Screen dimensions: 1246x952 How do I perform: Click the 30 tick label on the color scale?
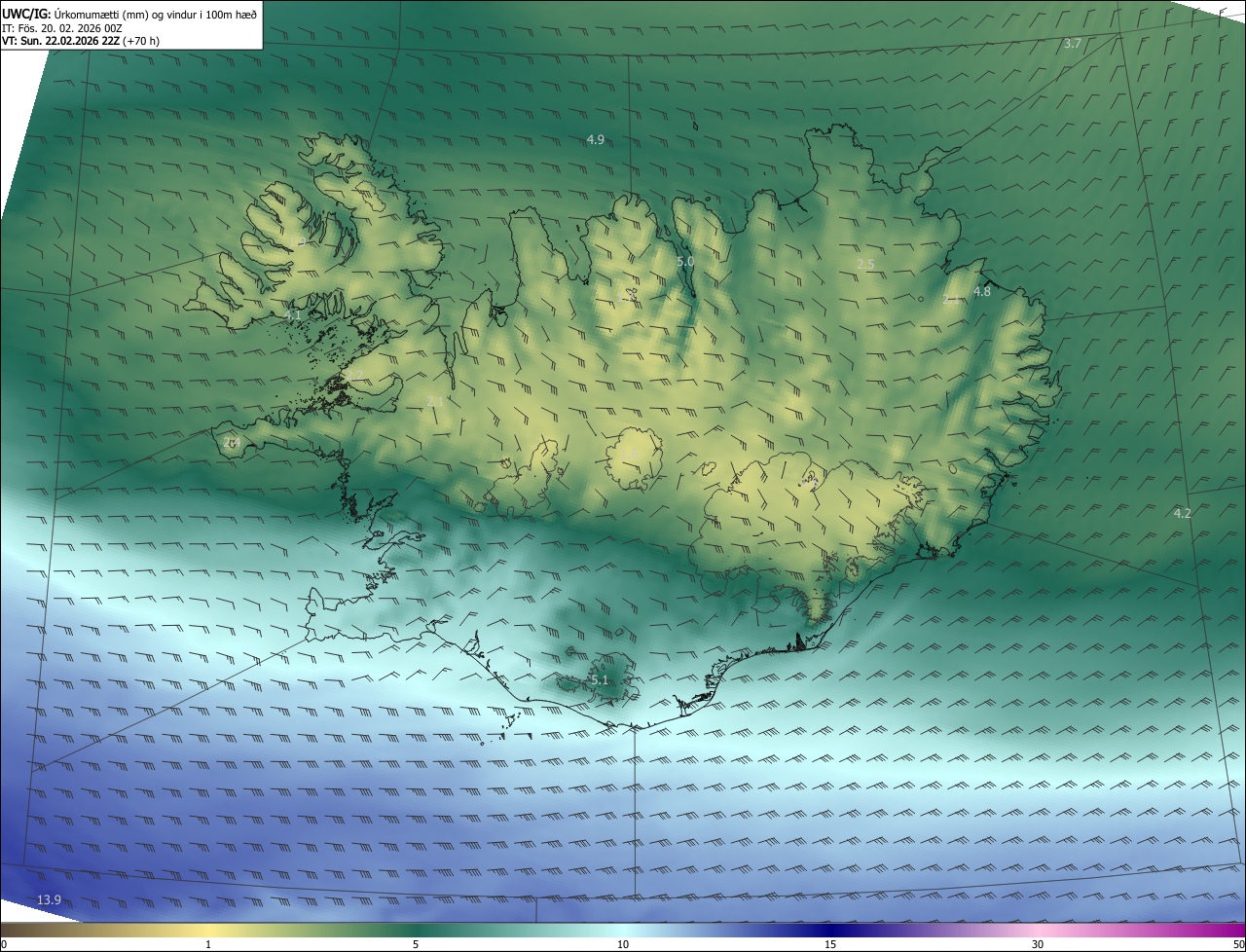tap(1038, 944)
